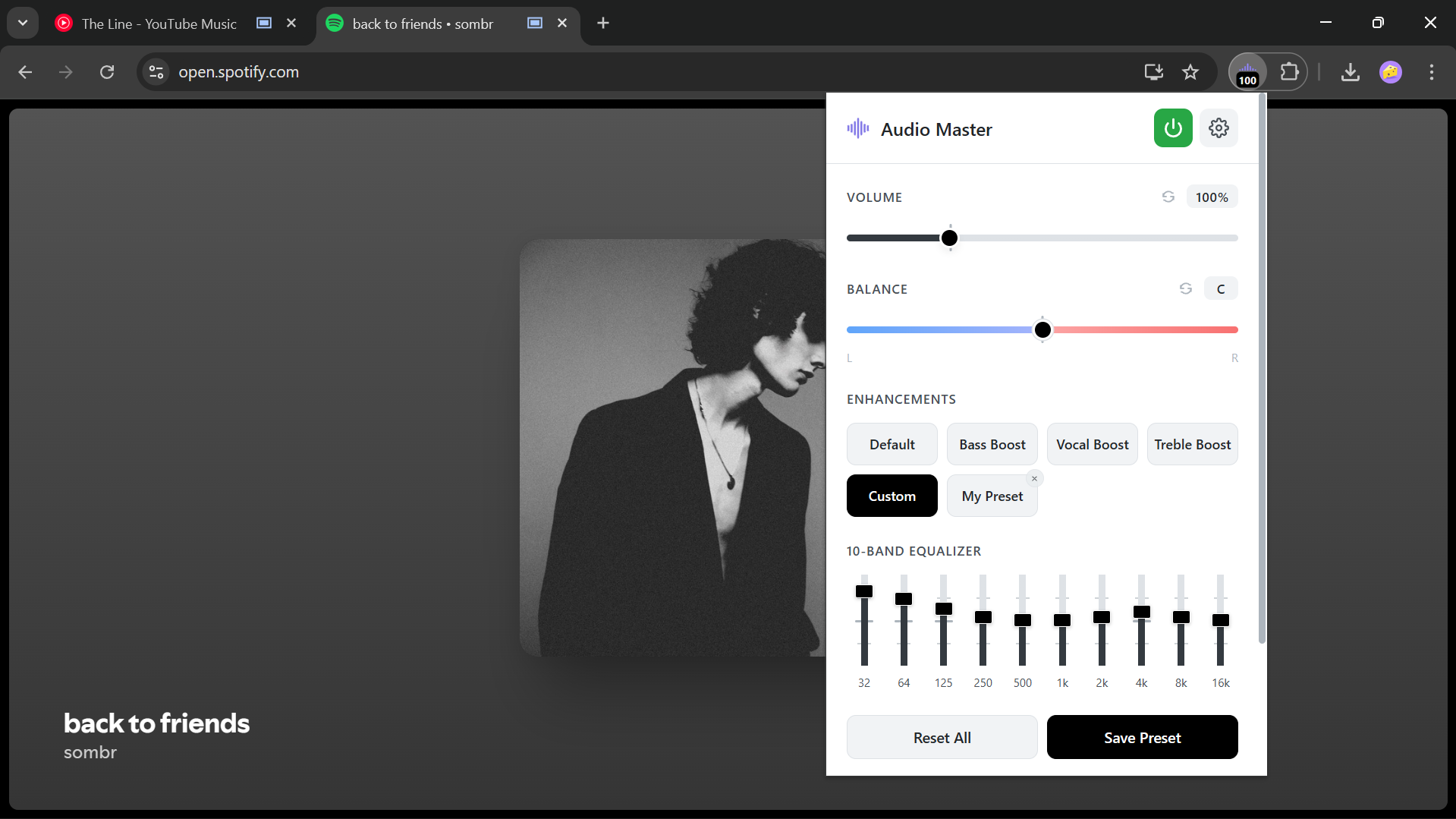Open Audio Master settings gear
The height and width of the screenshot is (819, 1456).
point(1219,128)
